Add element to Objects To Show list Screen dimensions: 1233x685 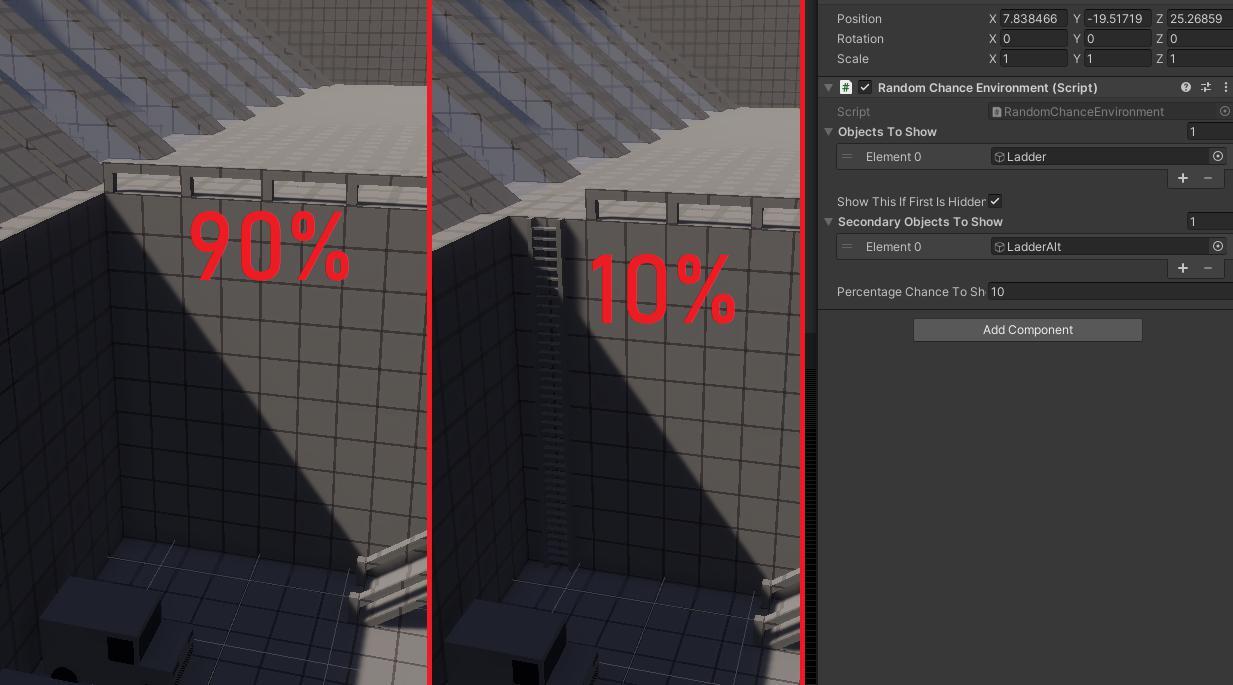(1182, 178)
